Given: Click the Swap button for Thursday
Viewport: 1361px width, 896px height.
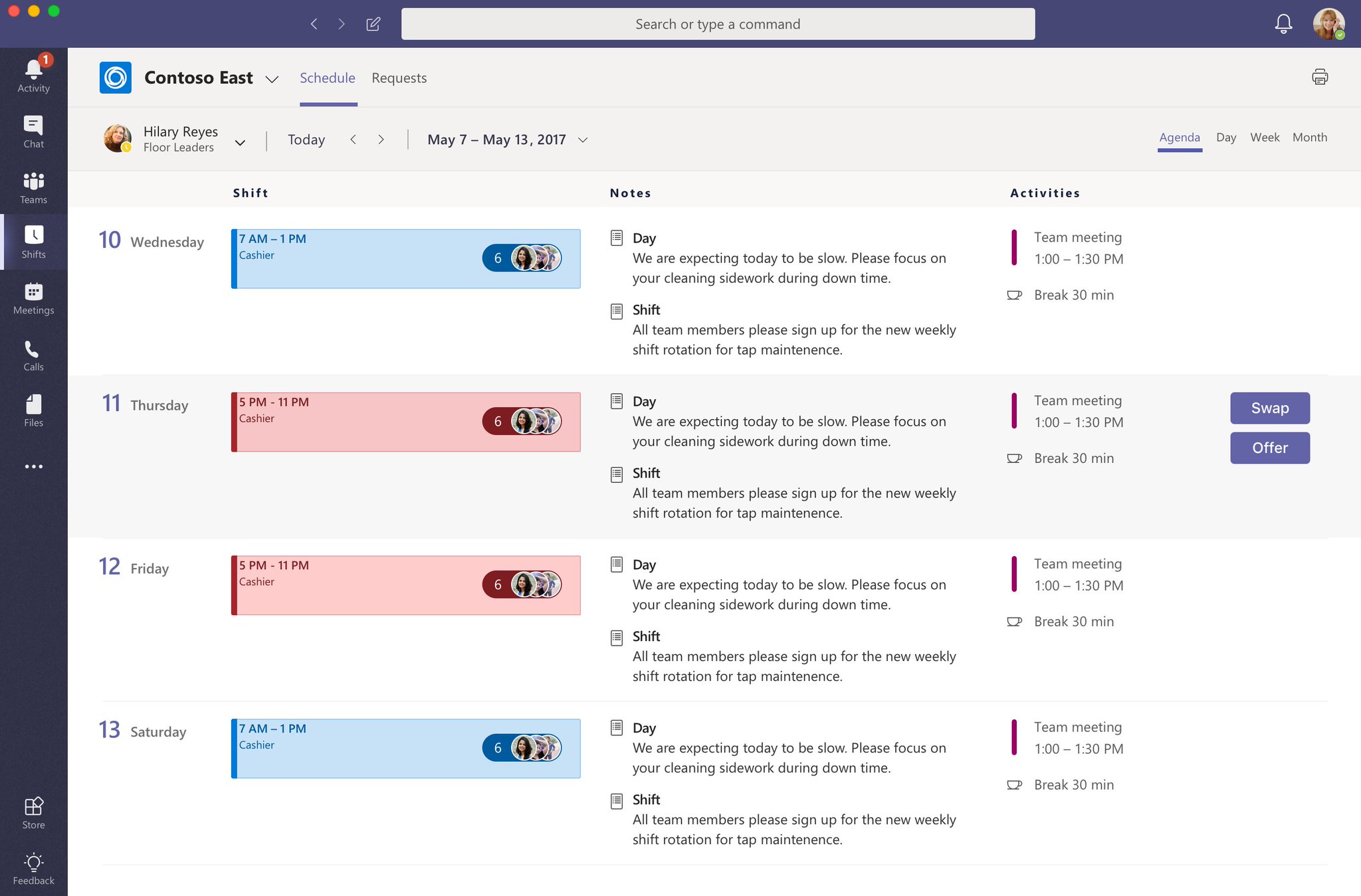Looking at the screenshot, I should point(1270,408).
